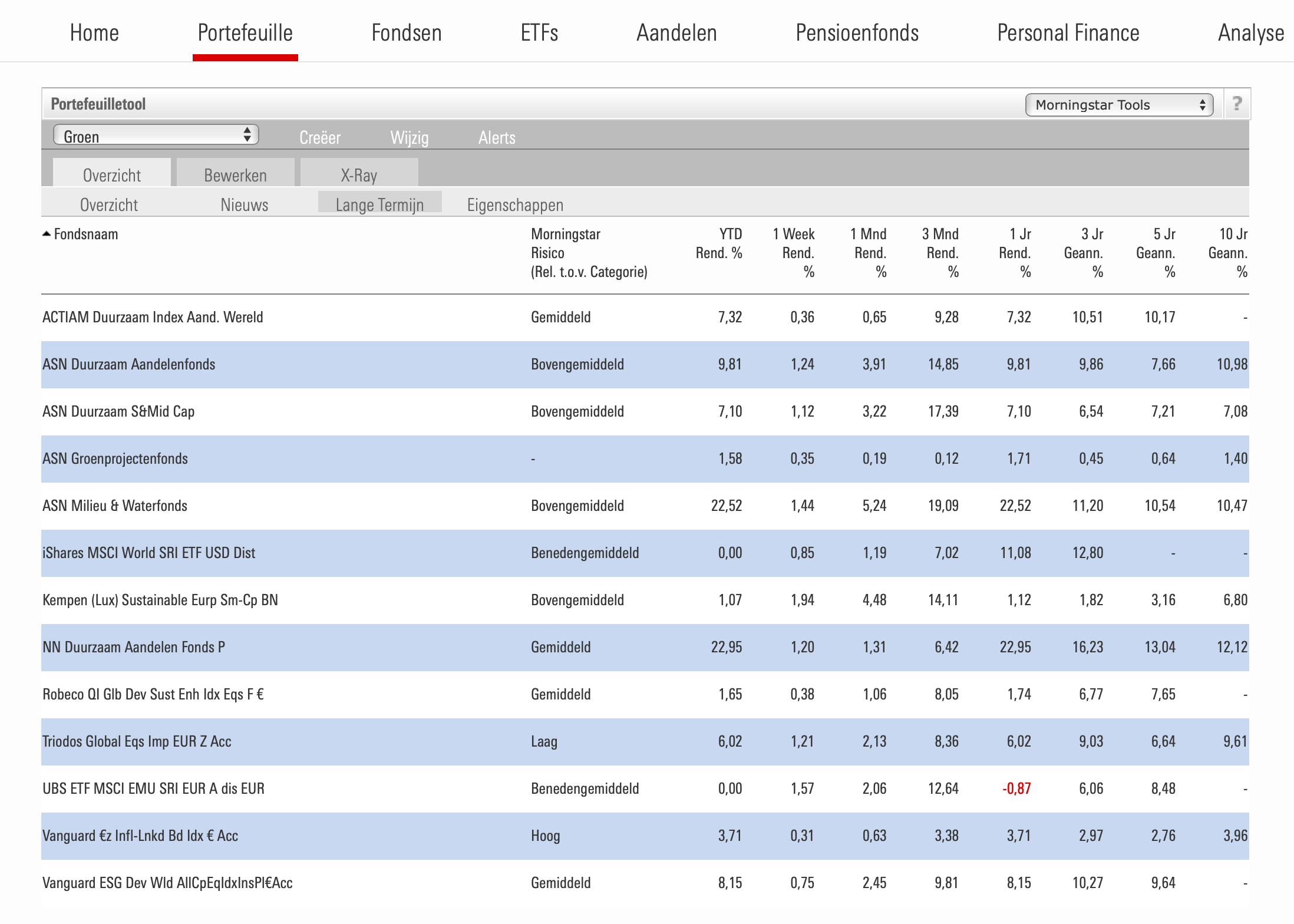Viewport: 1294px width, 924px height.
Task: Click ASN Duurzaam S&Mid Cap's 17,39 value
Action: pyautogui.click(x=943, y=411)
